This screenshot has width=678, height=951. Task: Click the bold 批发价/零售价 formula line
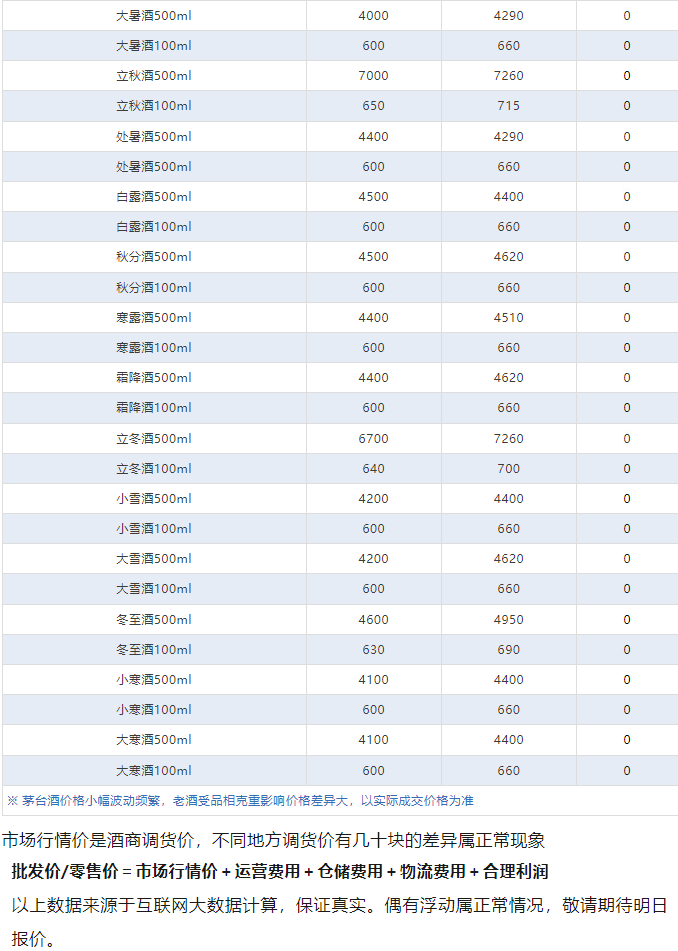point(280,872)
